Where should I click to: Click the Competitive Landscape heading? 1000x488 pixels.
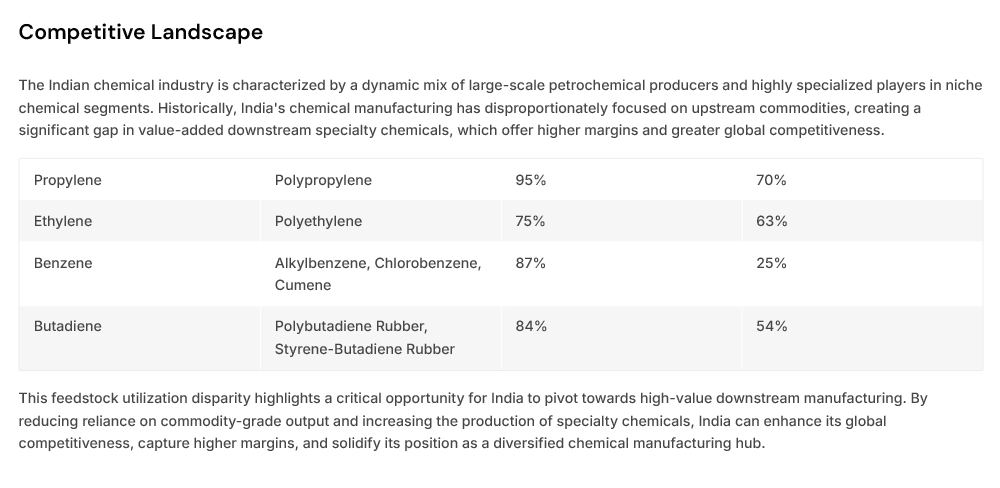tap(141, 32)
